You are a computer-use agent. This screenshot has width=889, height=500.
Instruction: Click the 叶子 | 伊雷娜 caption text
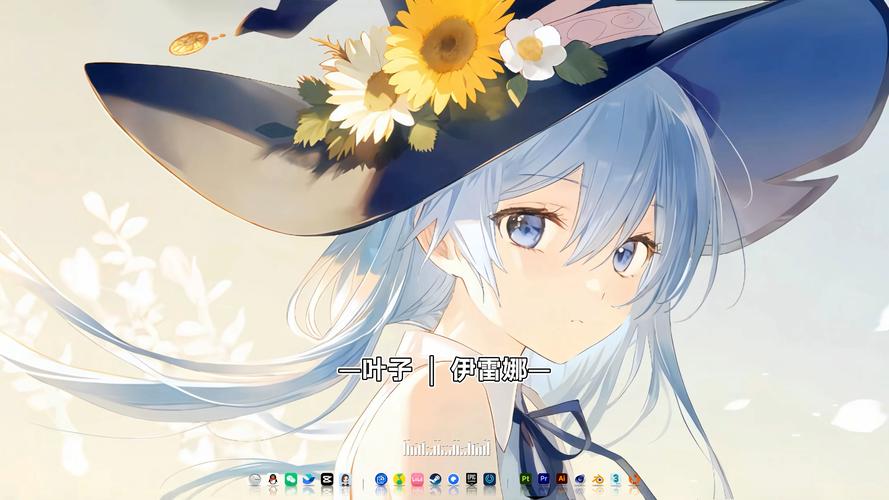(444, 371)
